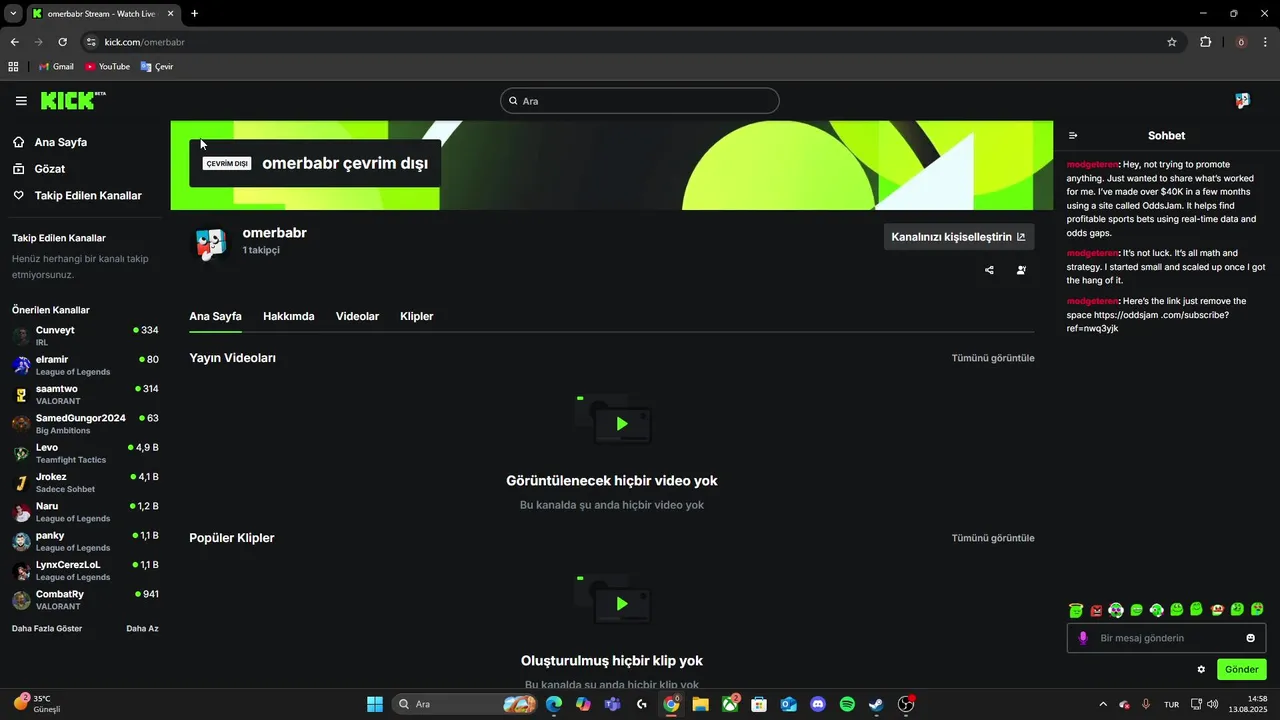
Task: Toggle system volume speaker icon
Action: 1213,704
